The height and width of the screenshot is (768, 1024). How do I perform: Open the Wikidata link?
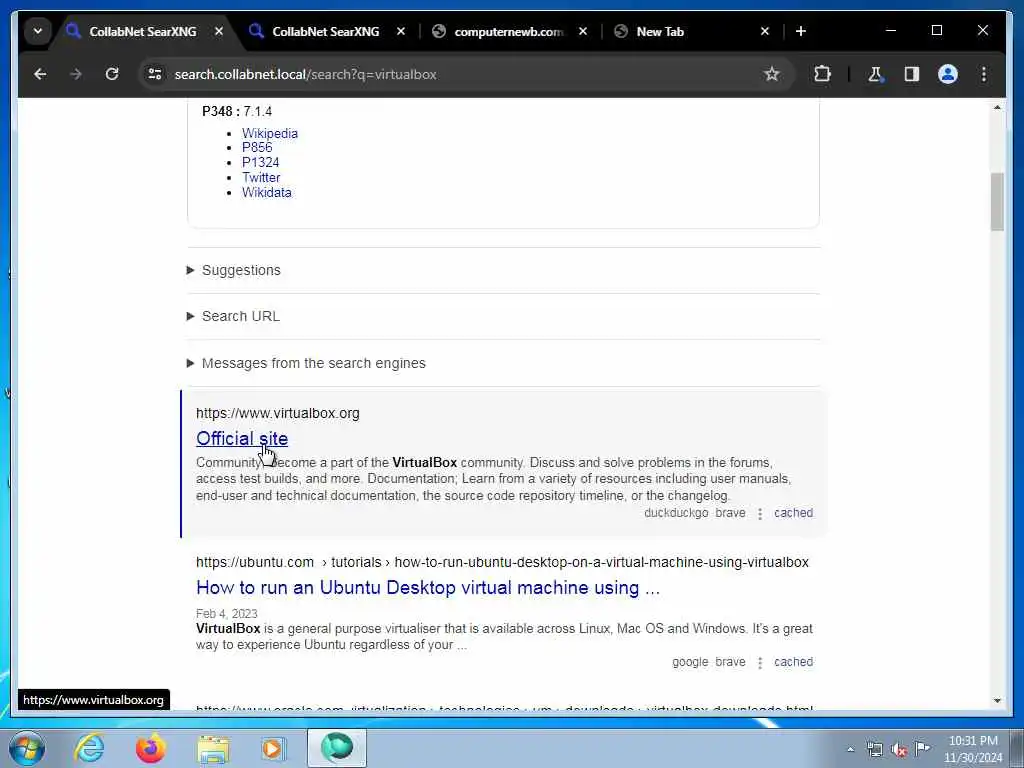click(266, 193)
